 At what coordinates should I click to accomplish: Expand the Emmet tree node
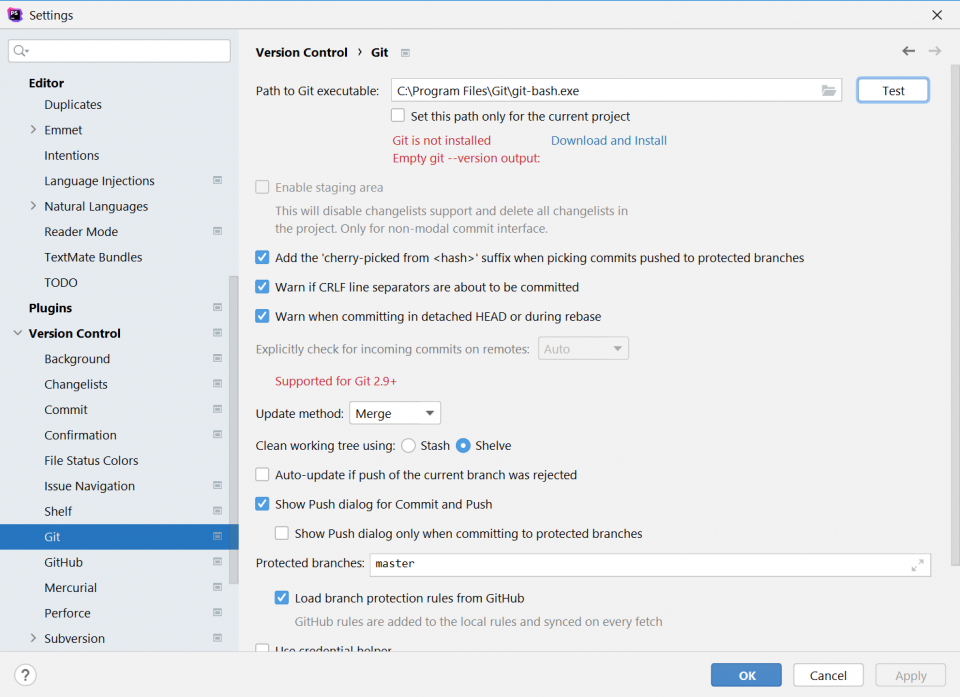(33, 129)
